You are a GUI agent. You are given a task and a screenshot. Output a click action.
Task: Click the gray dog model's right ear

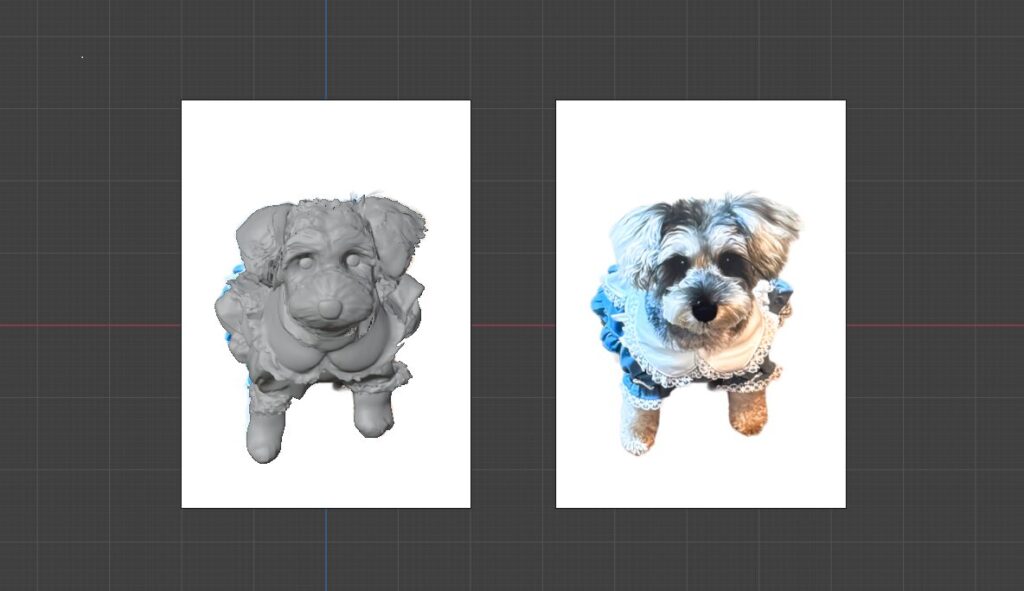(x=395, y=228)
